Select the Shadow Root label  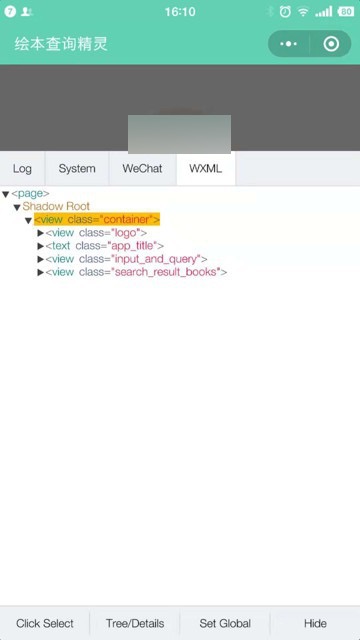tap(56, 207)
